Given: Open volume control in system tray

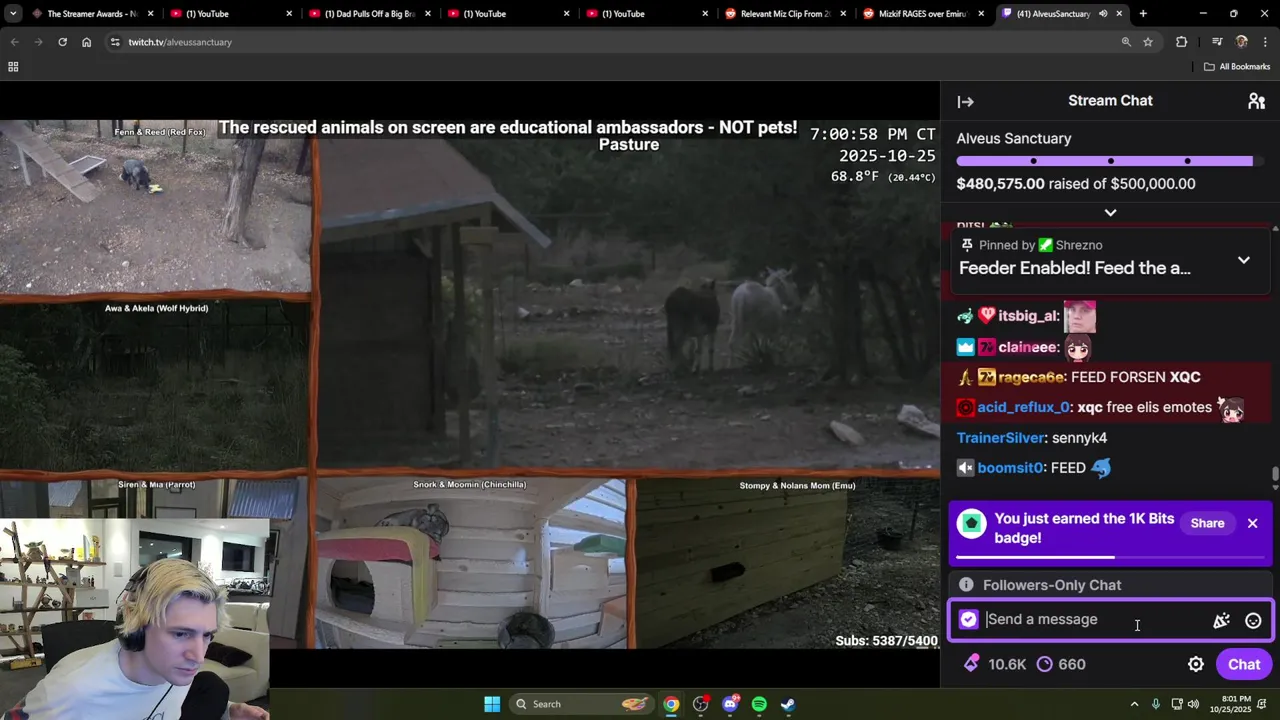Looking at the screenshot, I should [x=1195, y=704].
